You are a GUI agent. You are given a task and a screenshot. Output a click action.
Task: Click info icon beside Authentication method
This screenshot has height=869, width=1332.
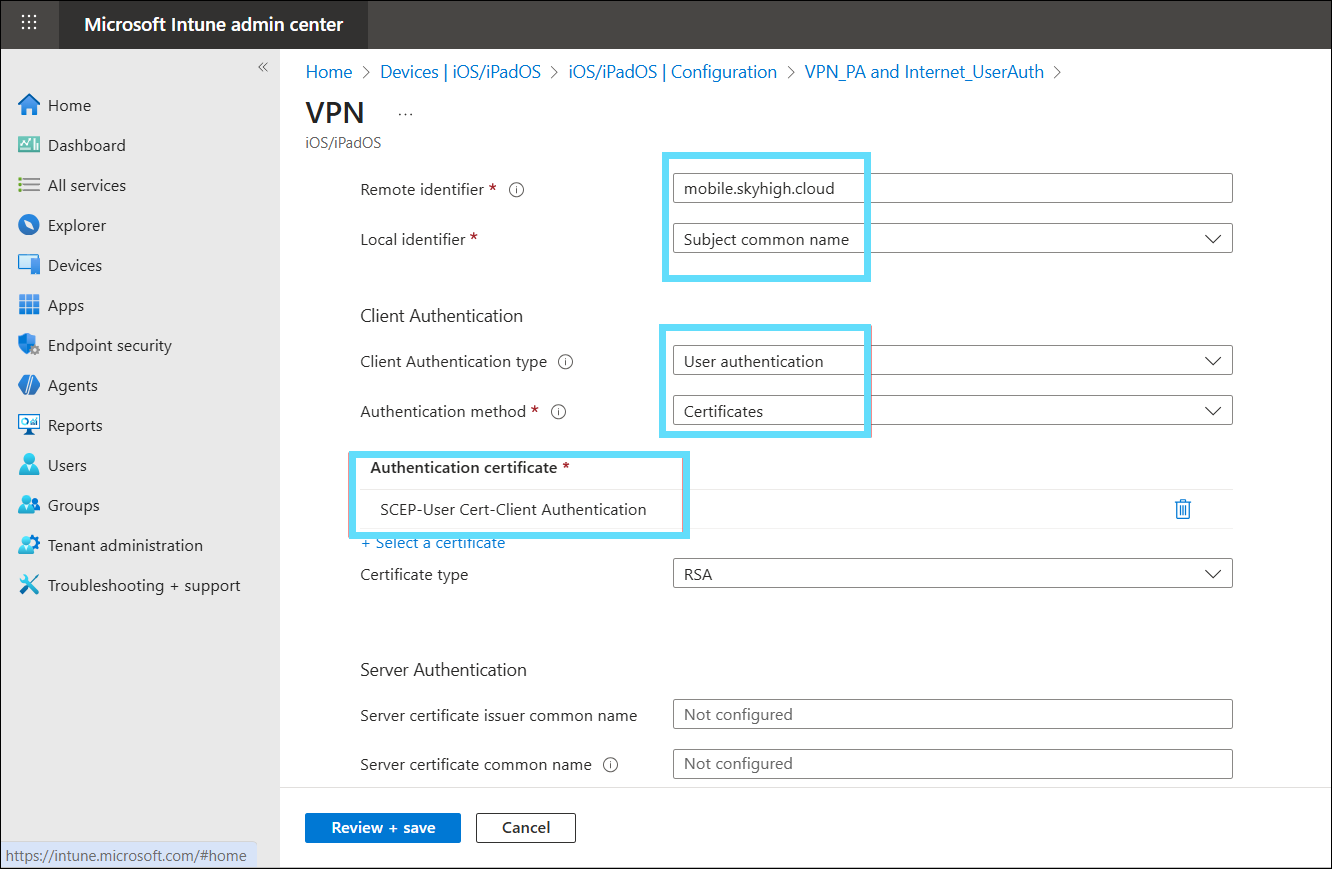(x=559, y=412)
